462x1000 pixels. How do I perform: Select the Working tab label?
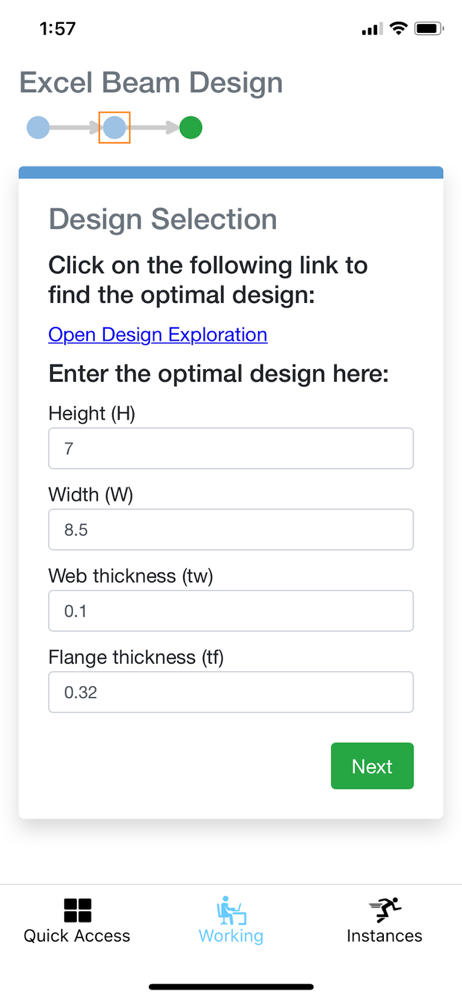click(231, 936)
